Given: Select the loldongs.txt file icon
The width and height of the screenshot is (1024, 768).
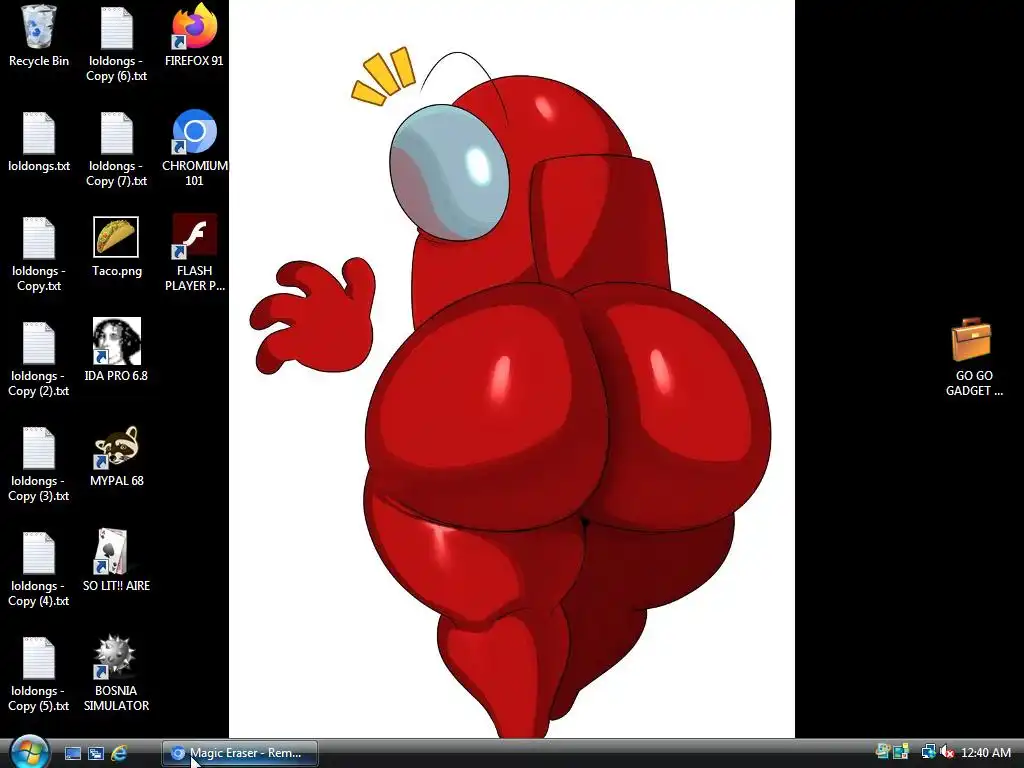Looking at the screenshot, I should [x=39, y=142].
